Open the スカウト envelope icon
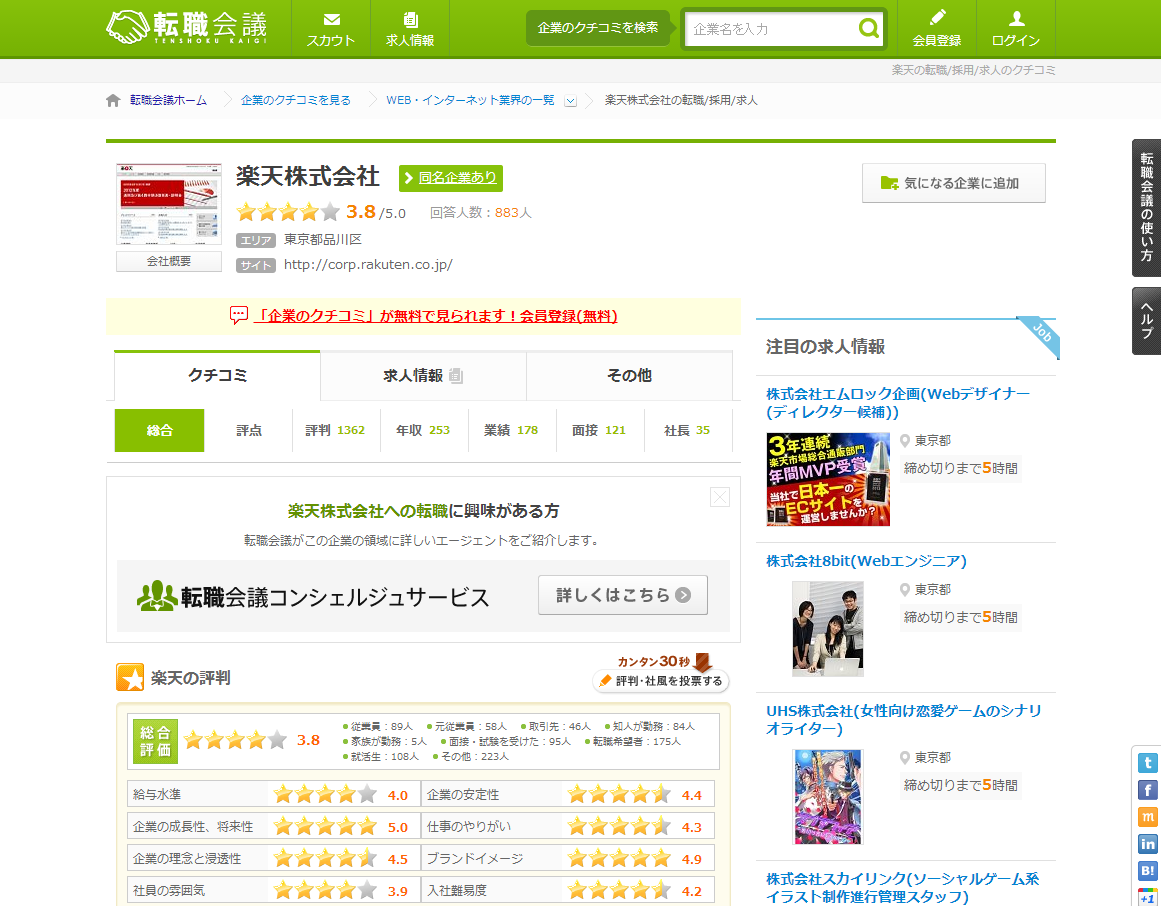Viewport: 1166px width, 906px height. click(x=332, y=20)
